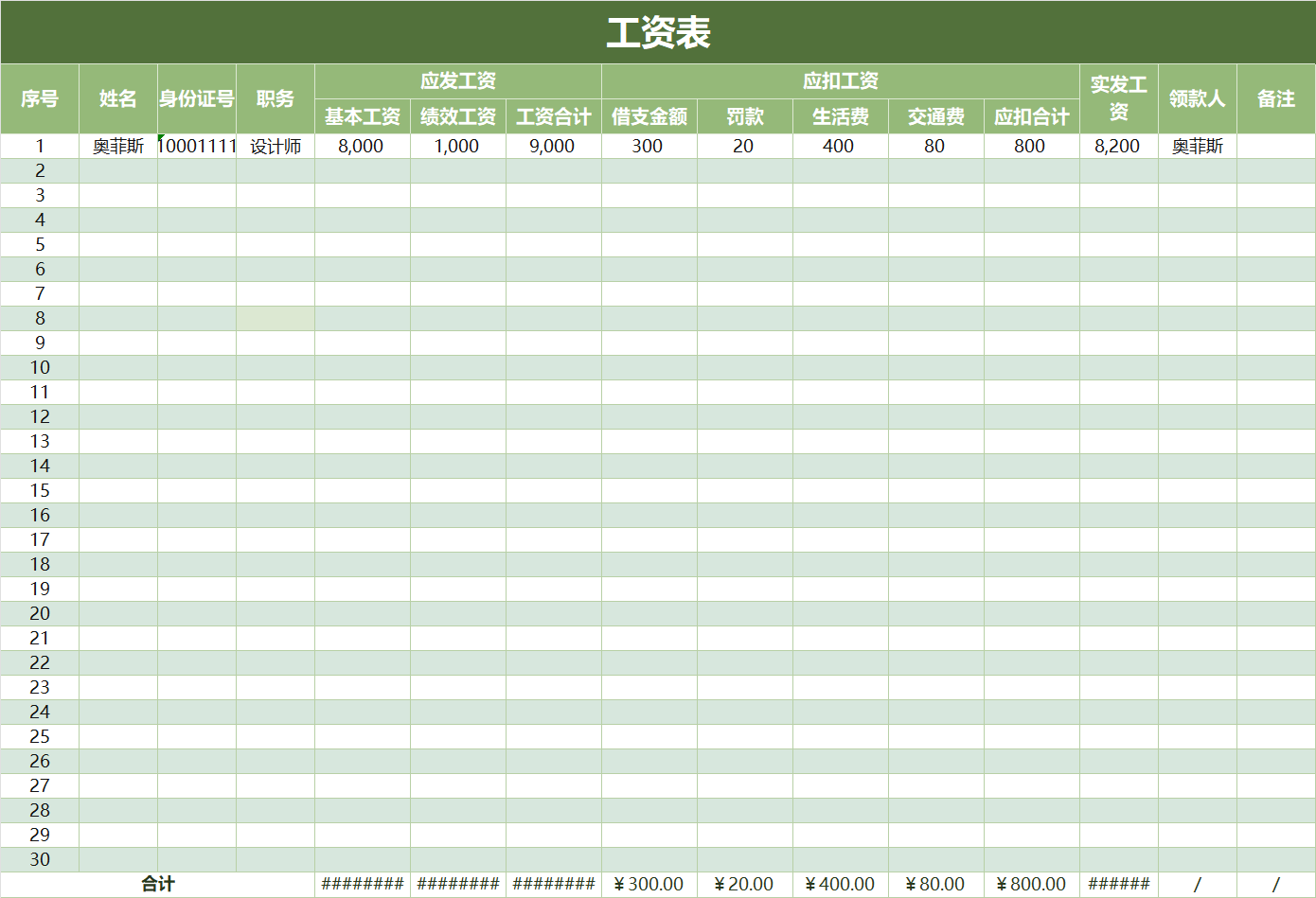Select the 实发工资 column header
1316x898 pixels.
point(1118,98)
